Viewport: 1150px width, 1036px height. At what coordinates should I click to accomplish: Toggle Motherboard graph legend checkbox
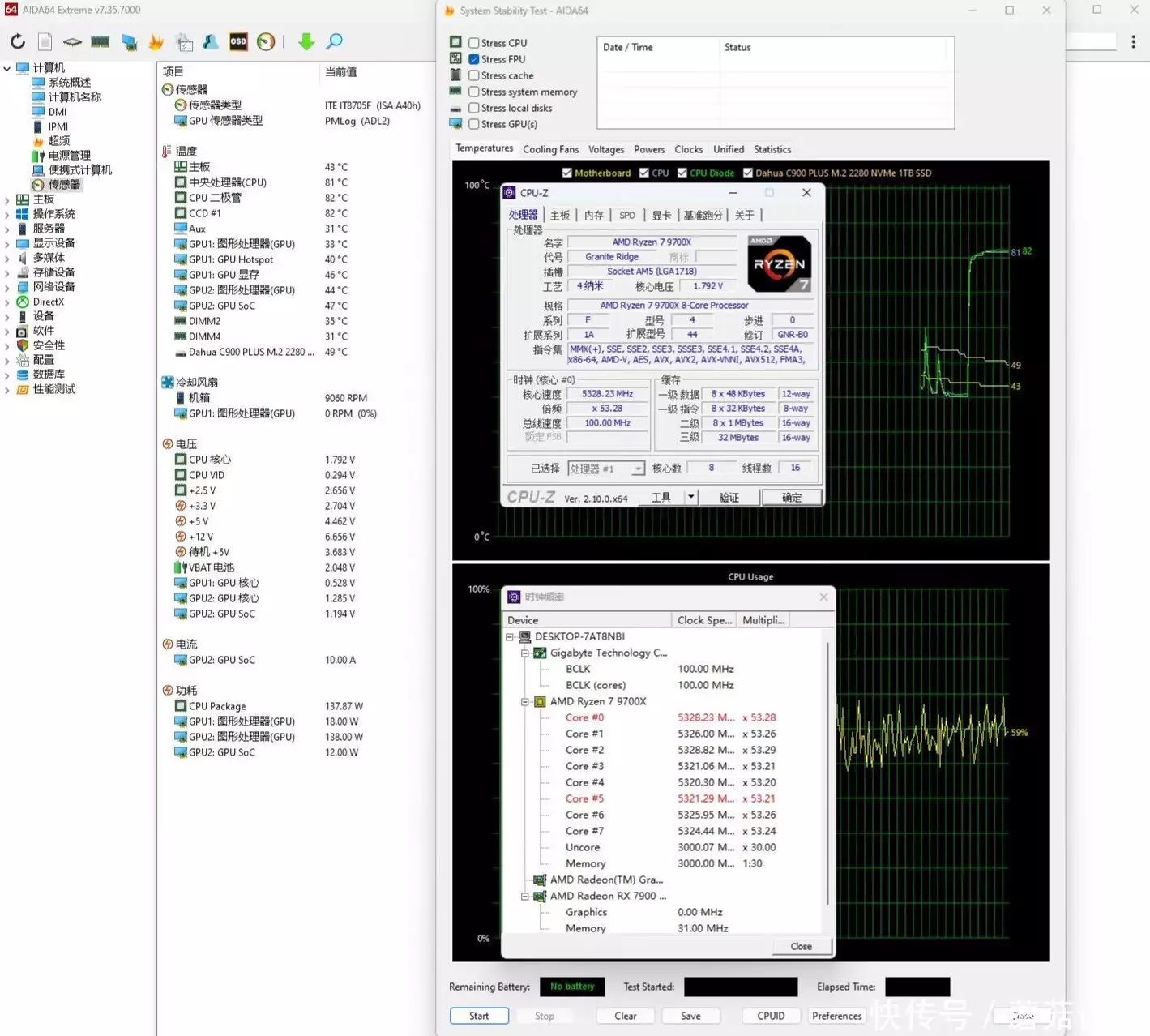[567, 173]
